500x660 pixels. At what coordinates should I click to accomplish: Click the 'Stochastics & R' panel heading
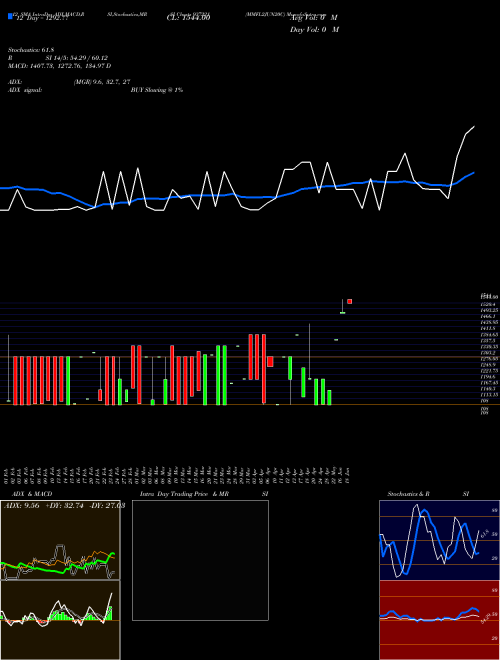409,494
